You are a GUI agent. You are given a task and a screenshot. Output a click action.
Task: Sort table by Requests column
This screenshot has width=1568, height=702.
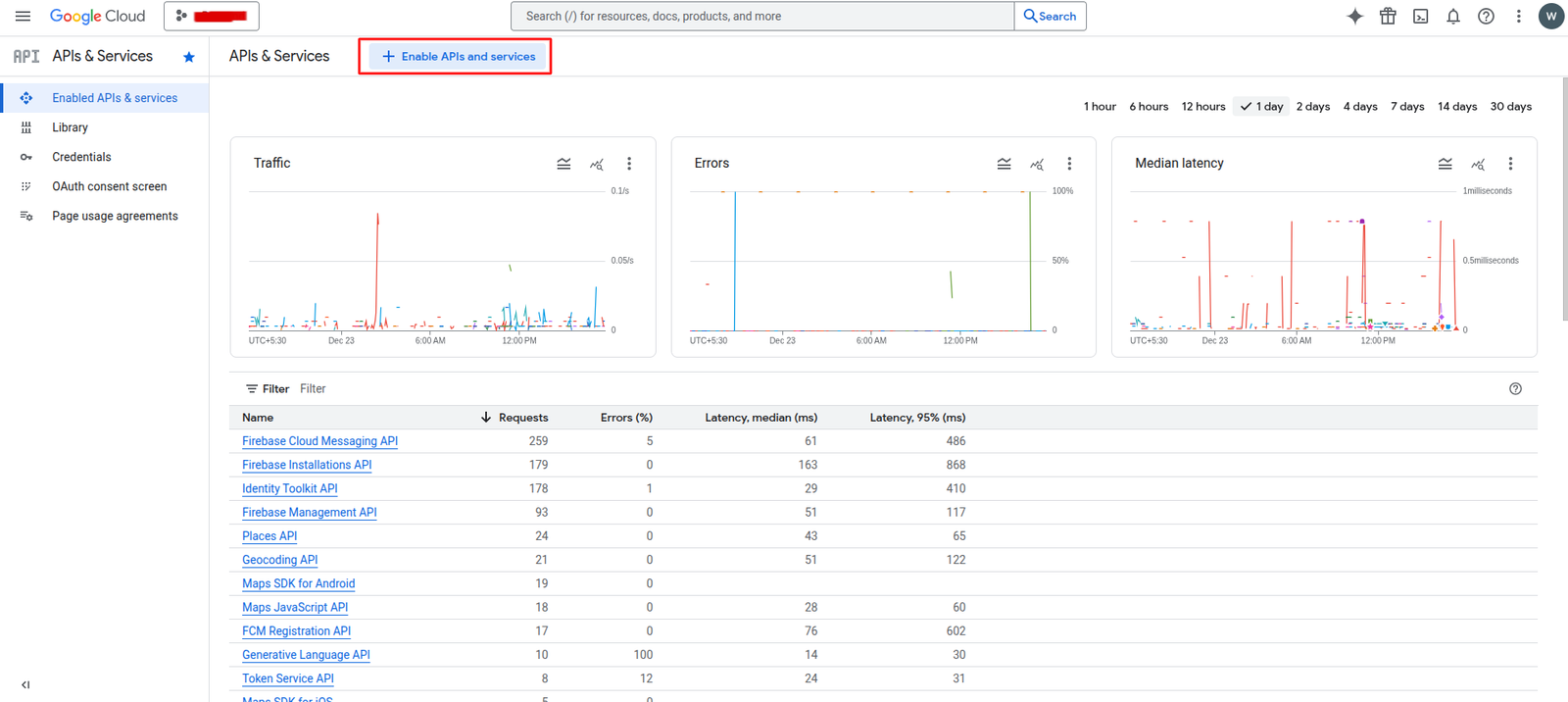(521, 418)
